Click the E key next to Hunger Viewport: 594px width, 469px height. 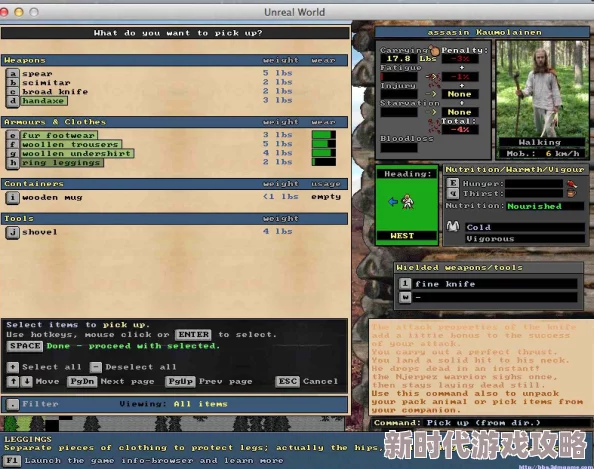point(453,183)
